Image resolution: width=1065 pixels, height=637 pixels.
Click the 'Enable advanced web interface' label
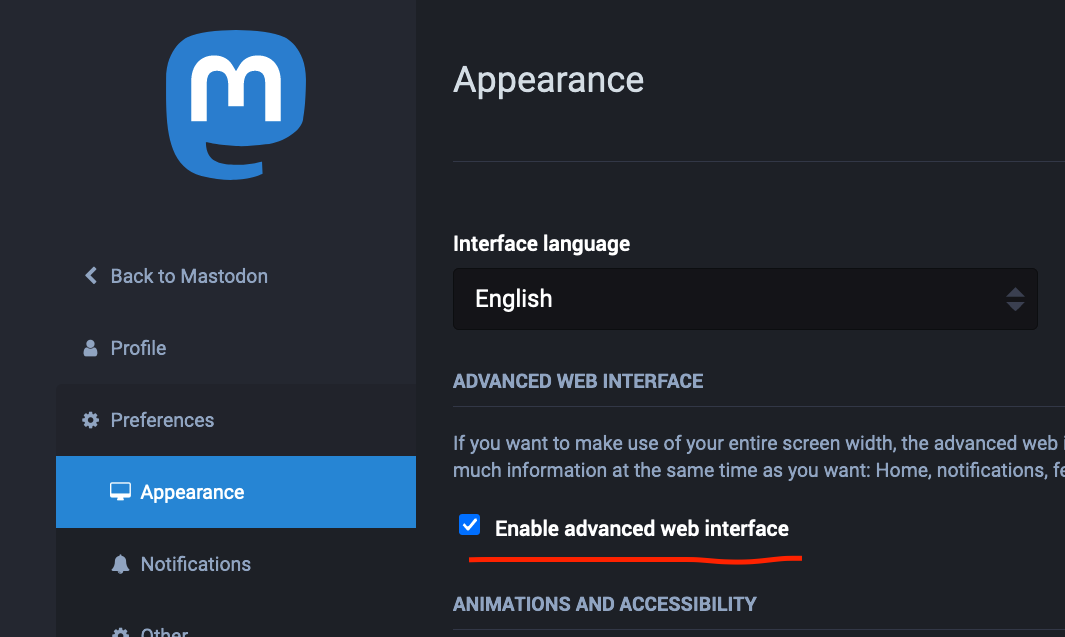click(641, 528)
